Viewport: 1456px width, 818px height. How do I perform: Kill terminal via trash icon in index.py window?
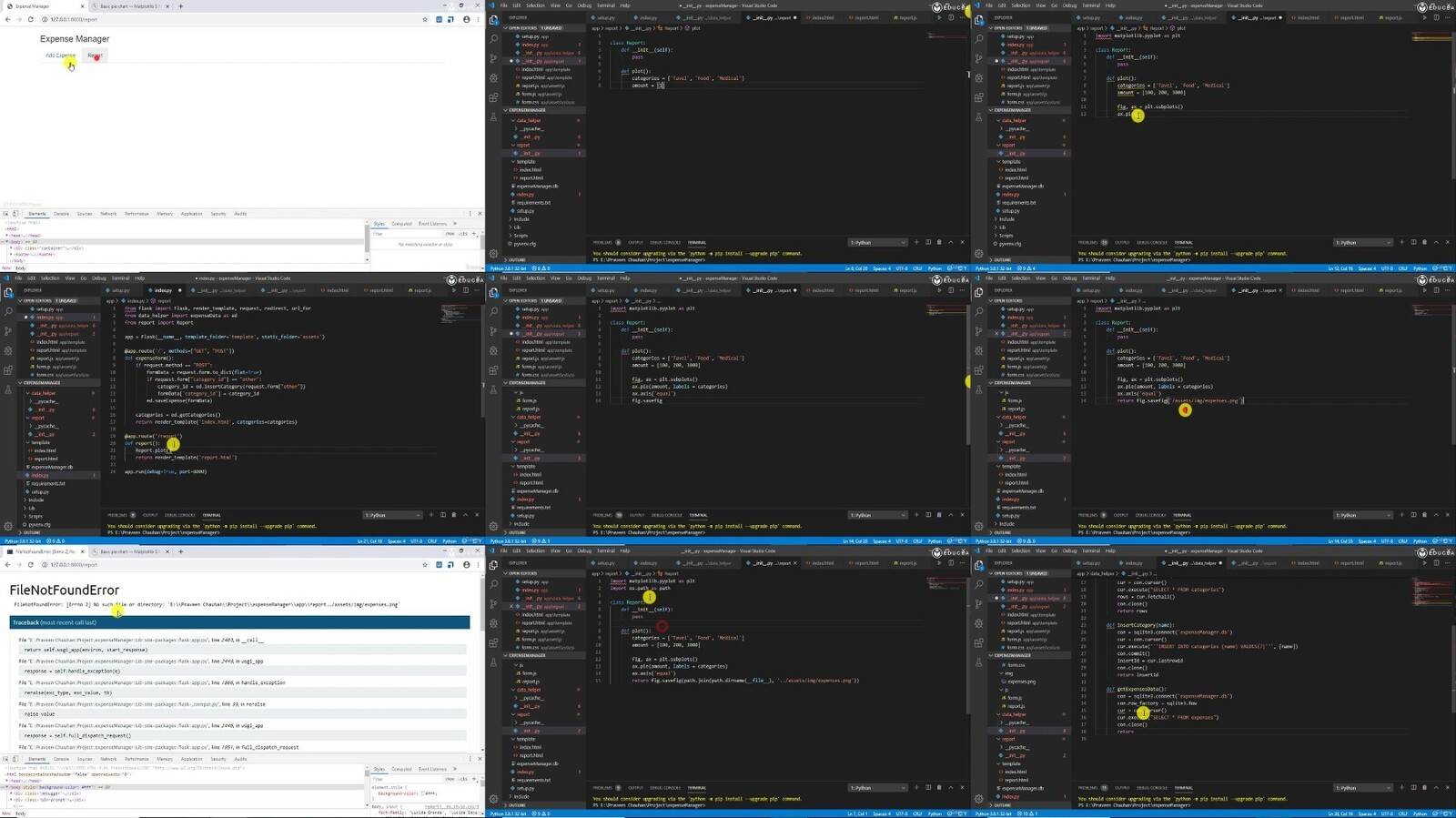point(454,515)
